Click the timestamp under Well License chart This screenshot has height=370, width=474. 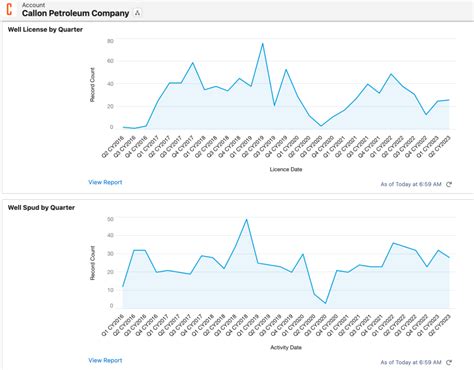411,184
